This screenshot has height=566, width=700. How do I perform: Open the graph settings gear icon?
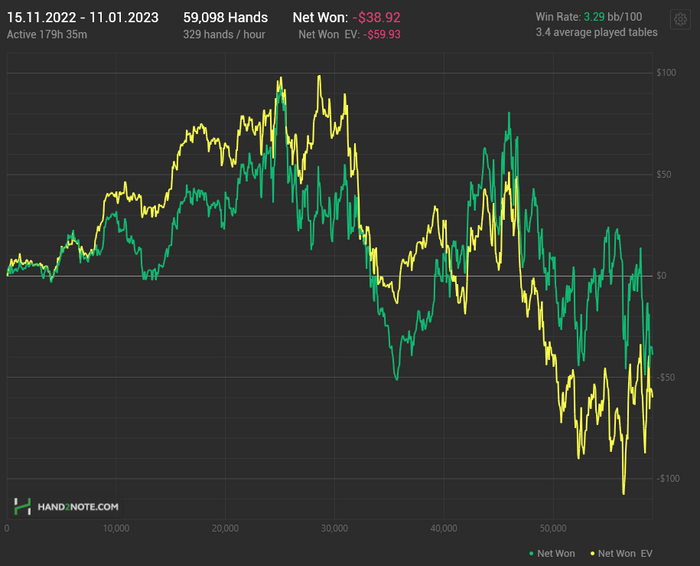pos(680,20)
